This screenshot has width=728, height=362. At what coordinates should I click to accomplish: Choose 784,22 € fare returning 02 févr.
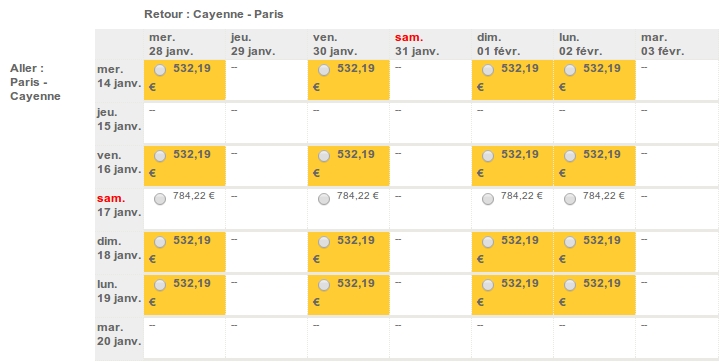click(x=570, y=199)
